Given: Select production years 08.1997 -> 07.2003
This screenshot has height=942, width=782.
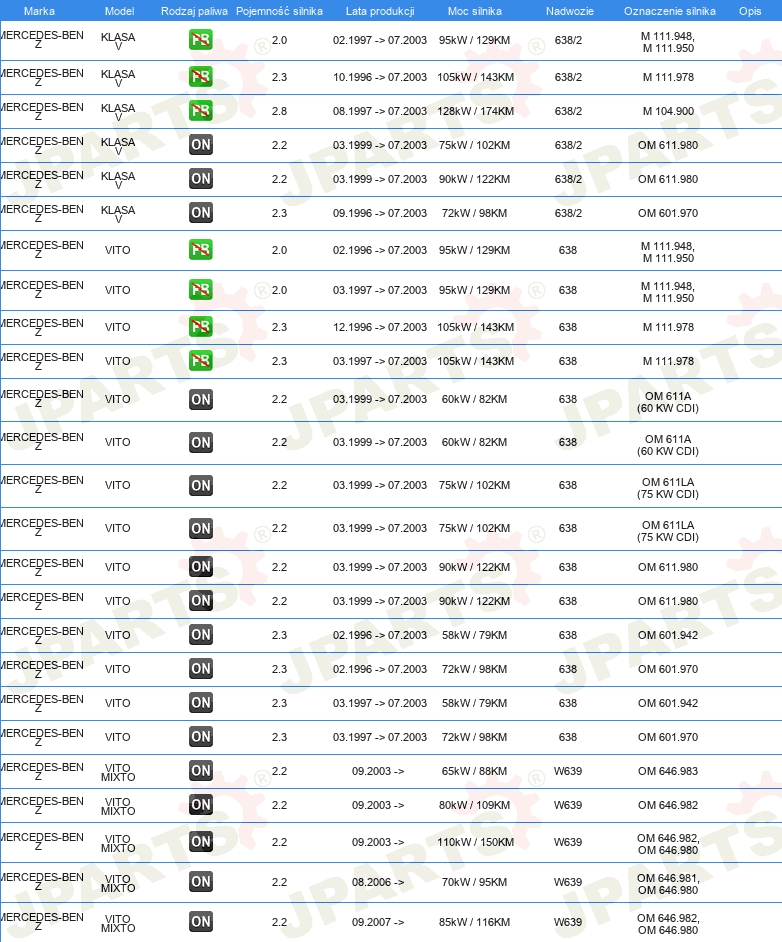Looking at the screenshot, I should (380, 111).
